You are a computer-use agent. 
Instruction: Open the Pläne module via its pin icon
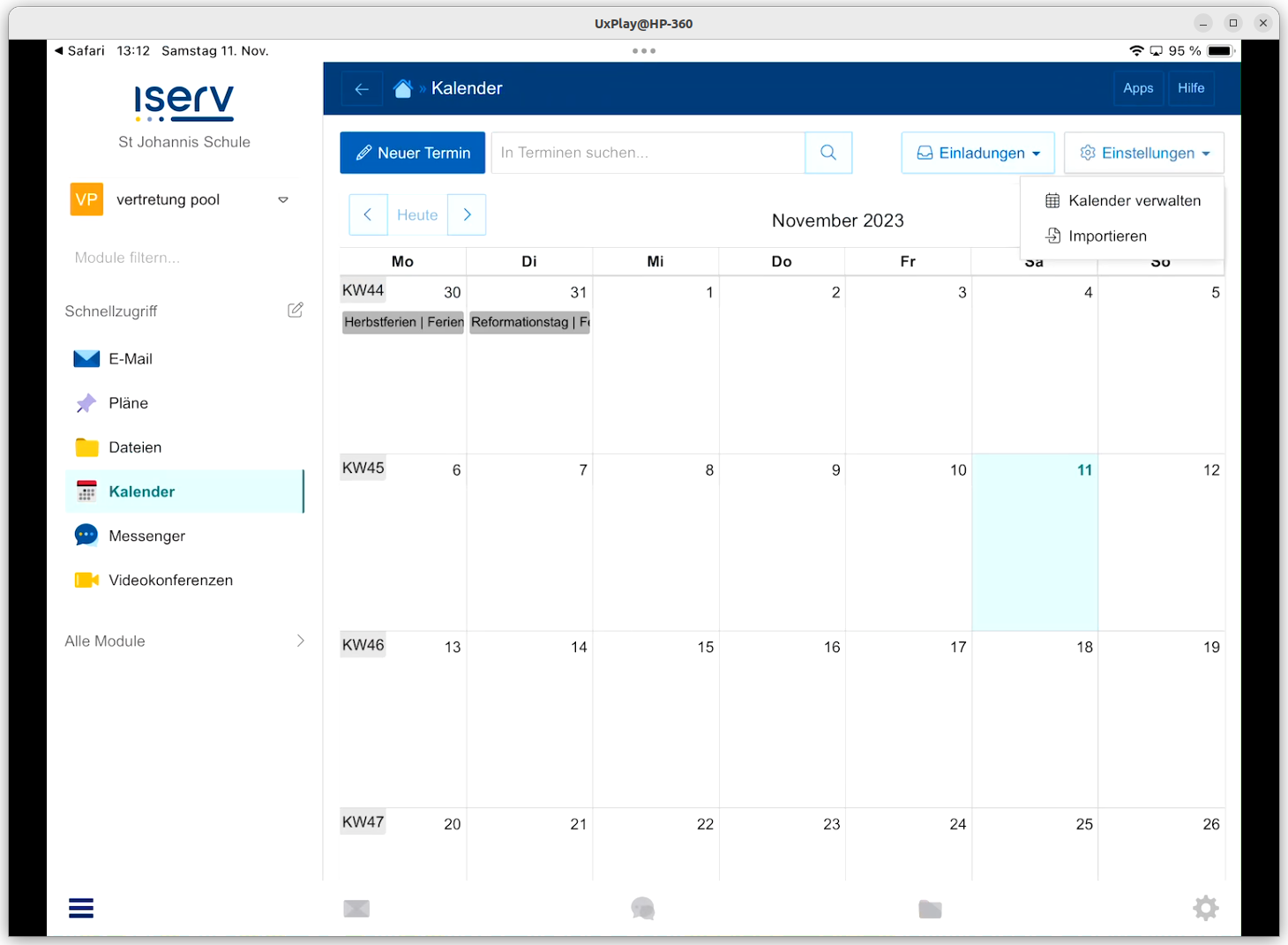click(86, 402)
